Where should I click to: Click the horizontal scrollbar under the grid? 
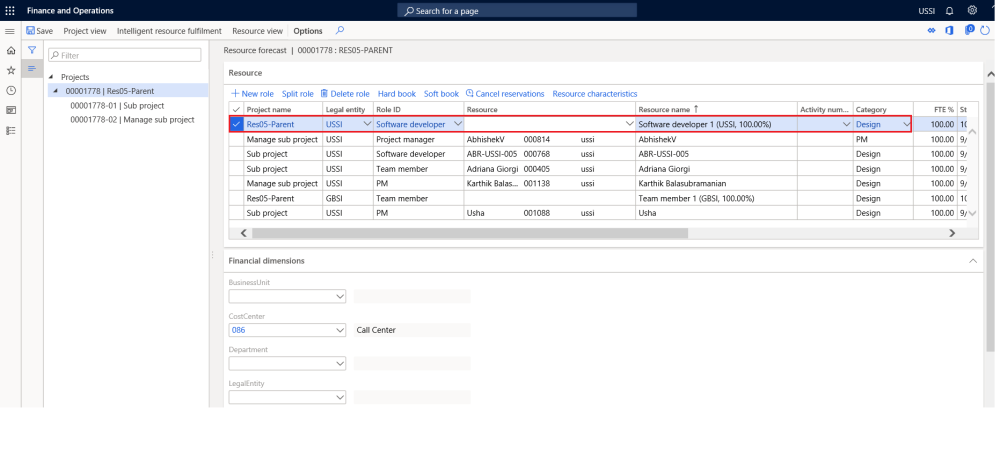(470, 233)
